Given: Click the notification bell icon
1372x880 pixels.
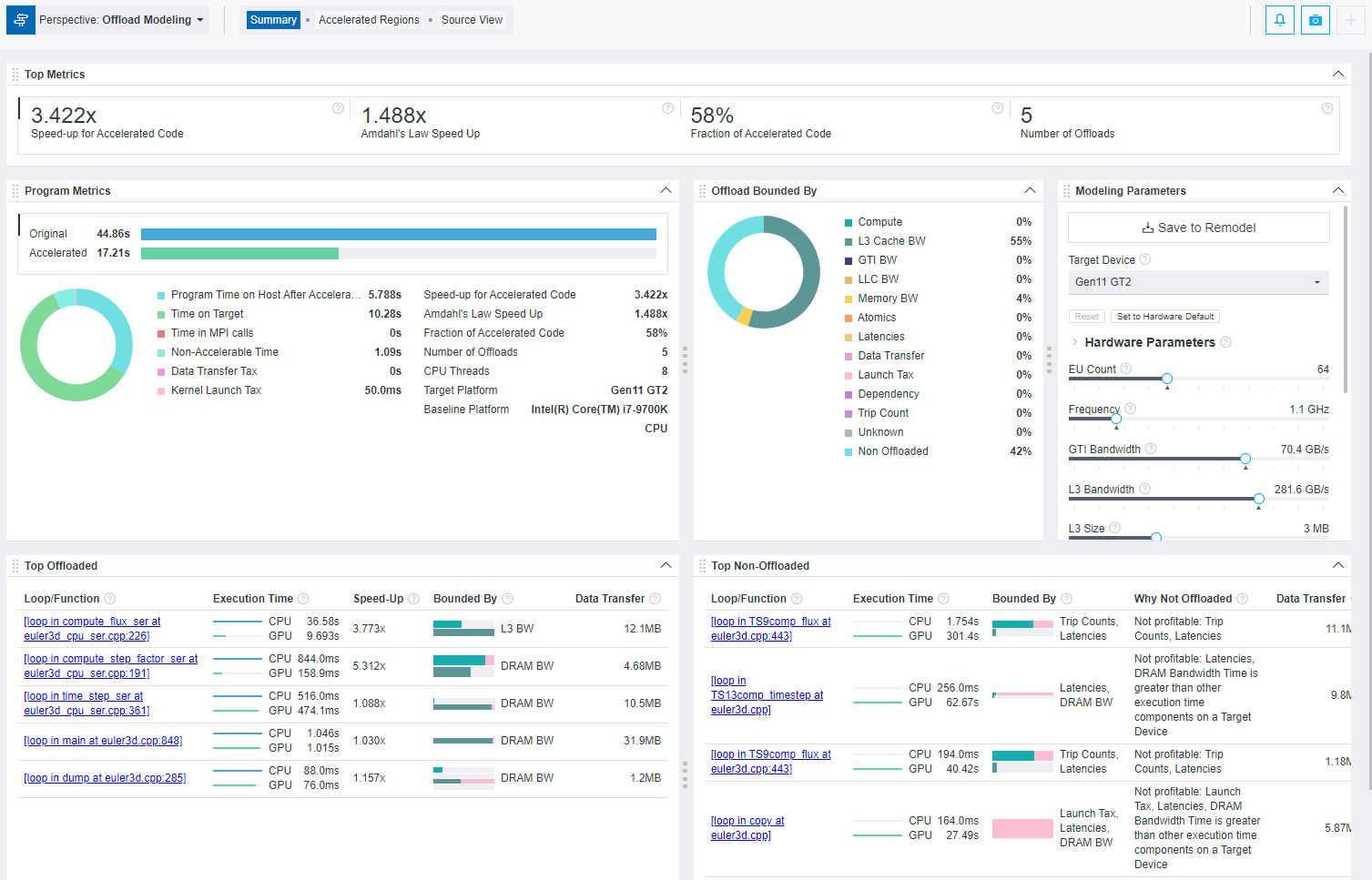Looking at the screenshot, I should [x=1279, y=20].
